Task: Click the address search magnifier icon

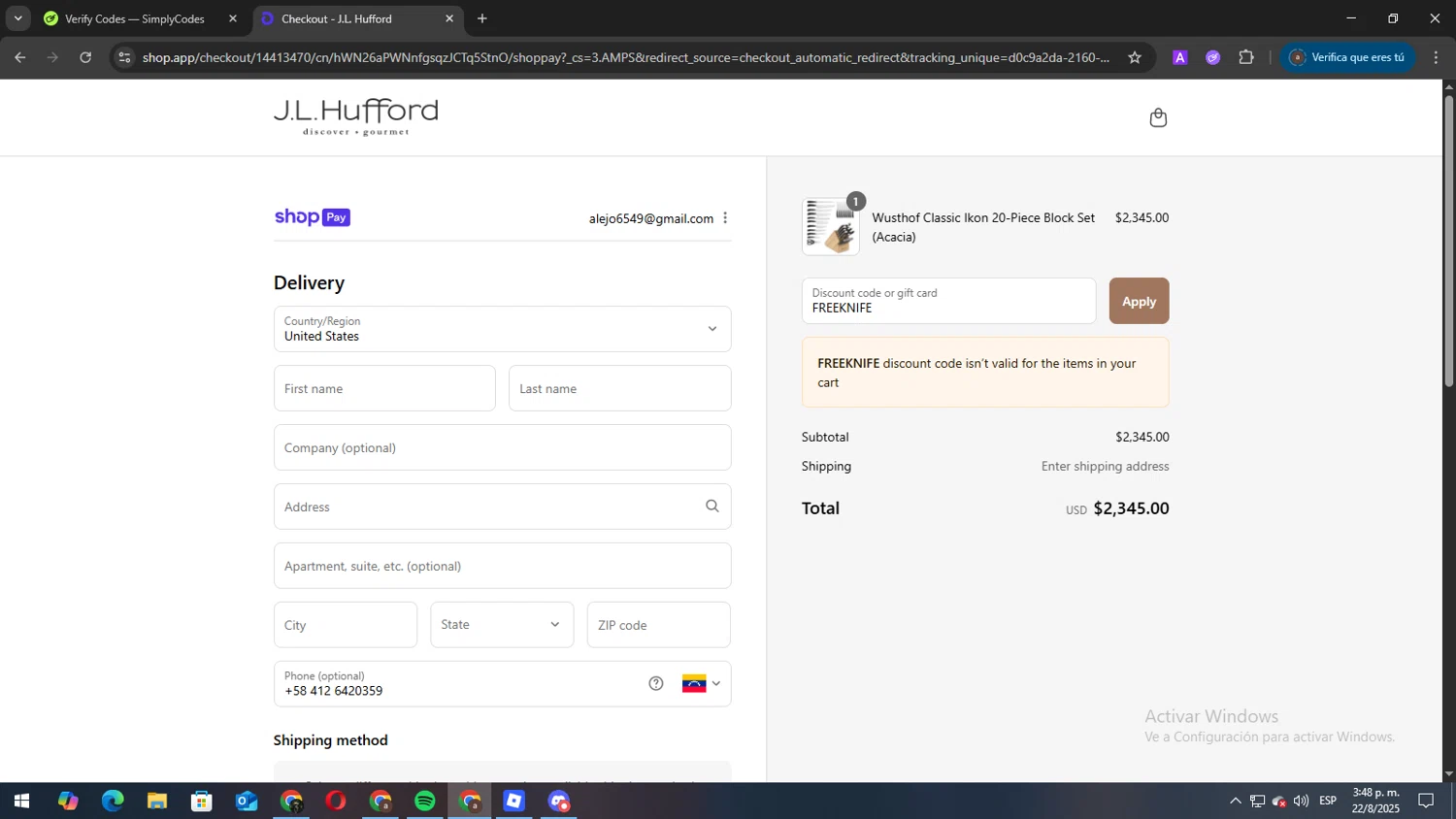Action: pos(712,506)
